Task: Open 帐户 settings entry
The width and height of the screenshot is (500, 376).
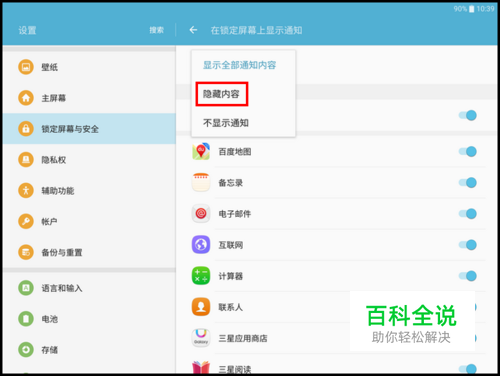Action: tap(89, 221)
